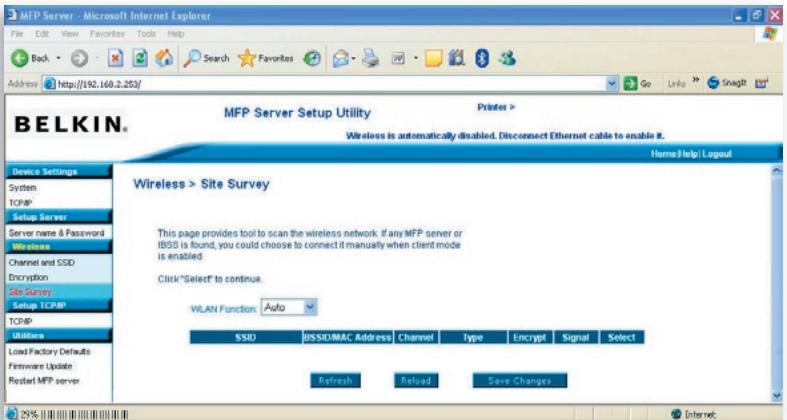Image resolution: width=787 pixels, height=420 pixels.
Task: Open the Favorites menu
Action: (x=107, y=34)
